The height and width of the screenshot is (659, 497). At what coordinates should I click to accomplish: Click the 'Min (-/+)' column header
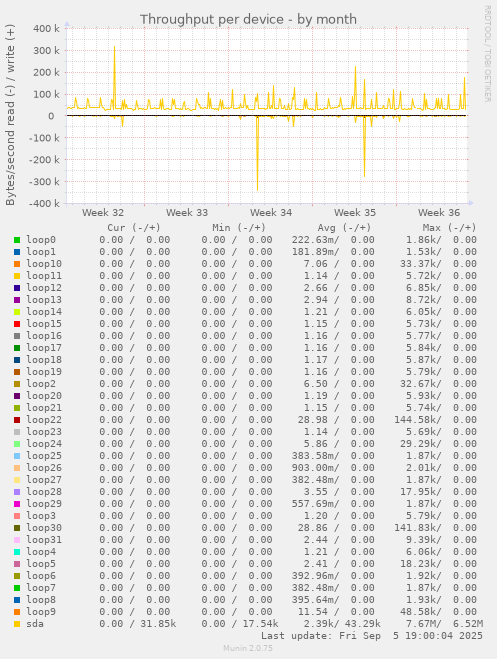point(239,228)
